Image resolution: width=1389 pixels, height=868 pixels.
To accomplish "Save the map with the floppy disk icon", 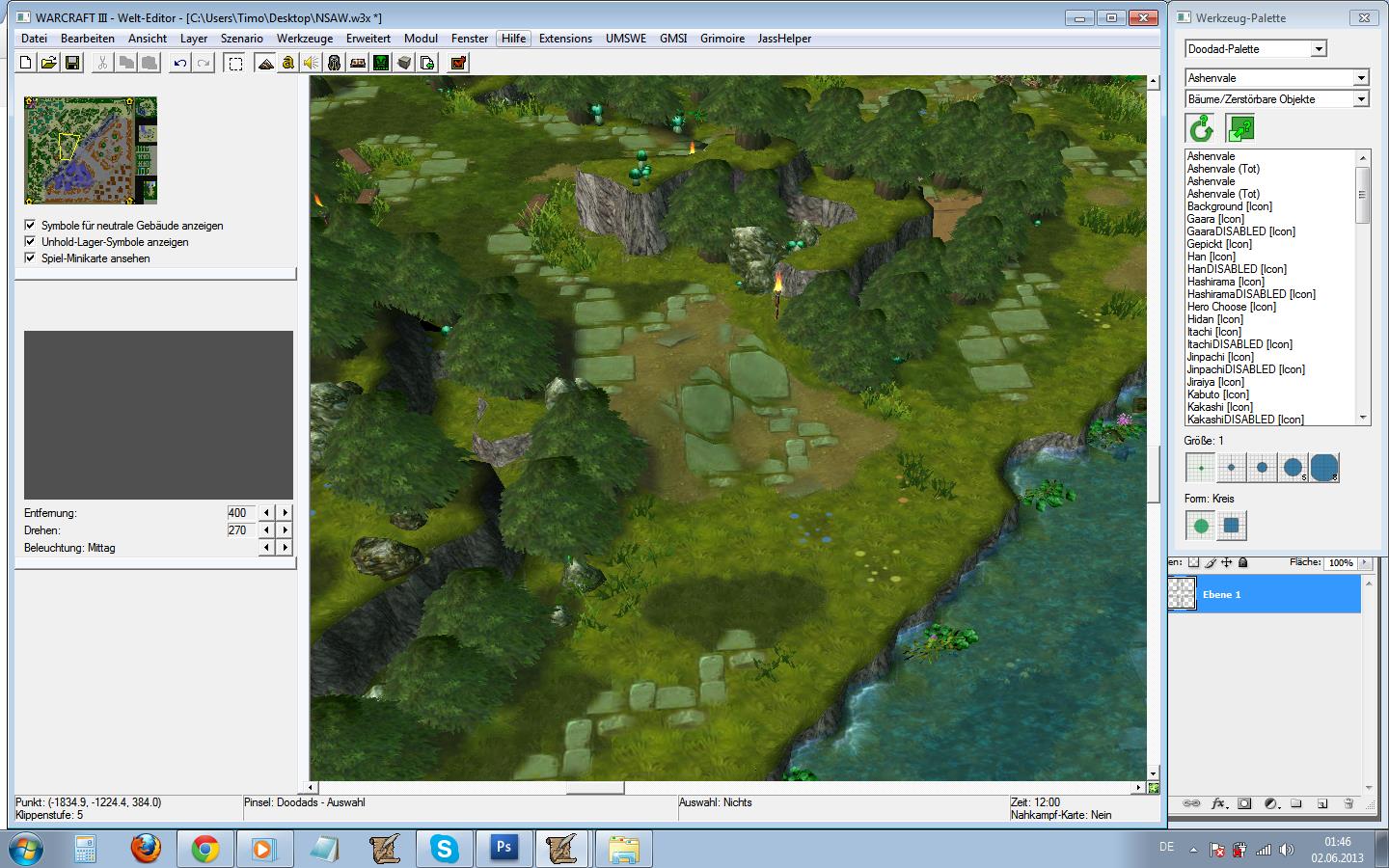I will coord(72,63).
